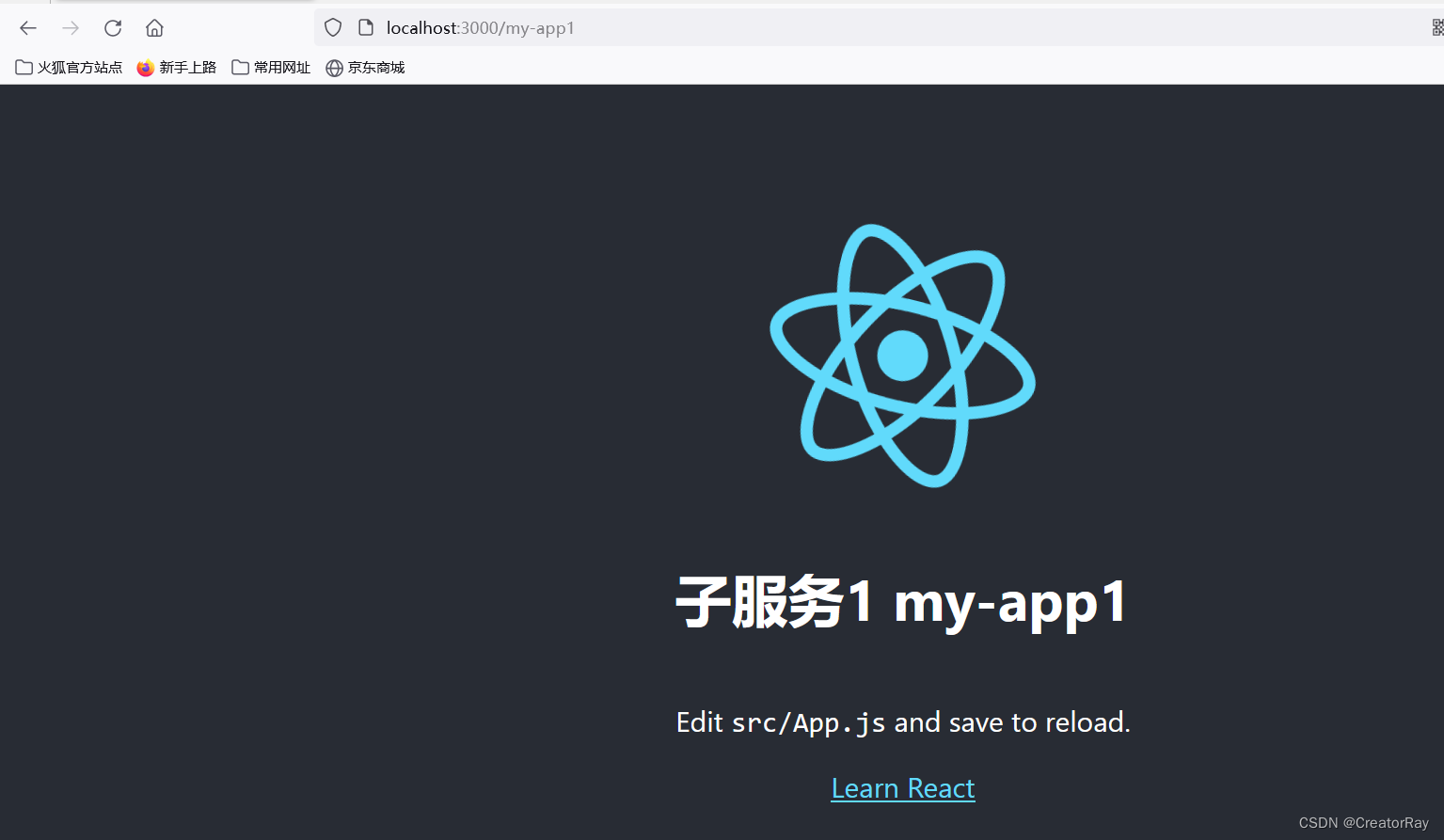Open the 常用网址 bookmark folder
This screenshot has width=1444, height=840.
click(x=271, y=68)
